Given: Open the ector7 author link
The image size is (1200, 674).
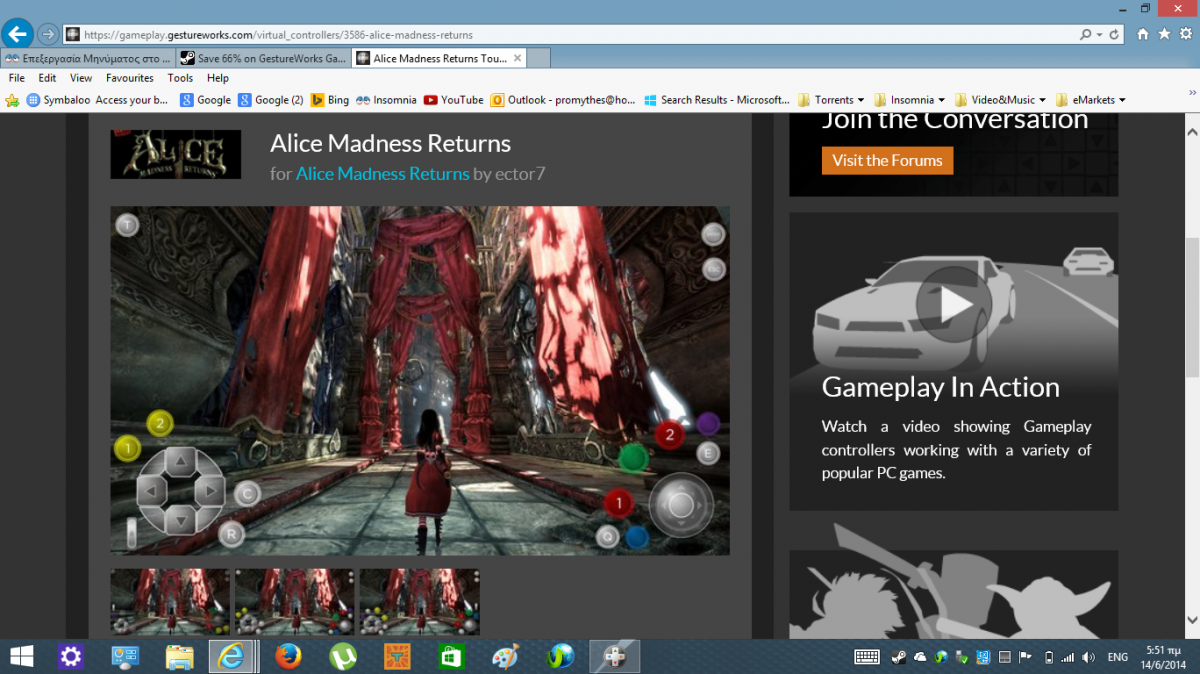Looking at the screenshot, I should tap(520, 174).
